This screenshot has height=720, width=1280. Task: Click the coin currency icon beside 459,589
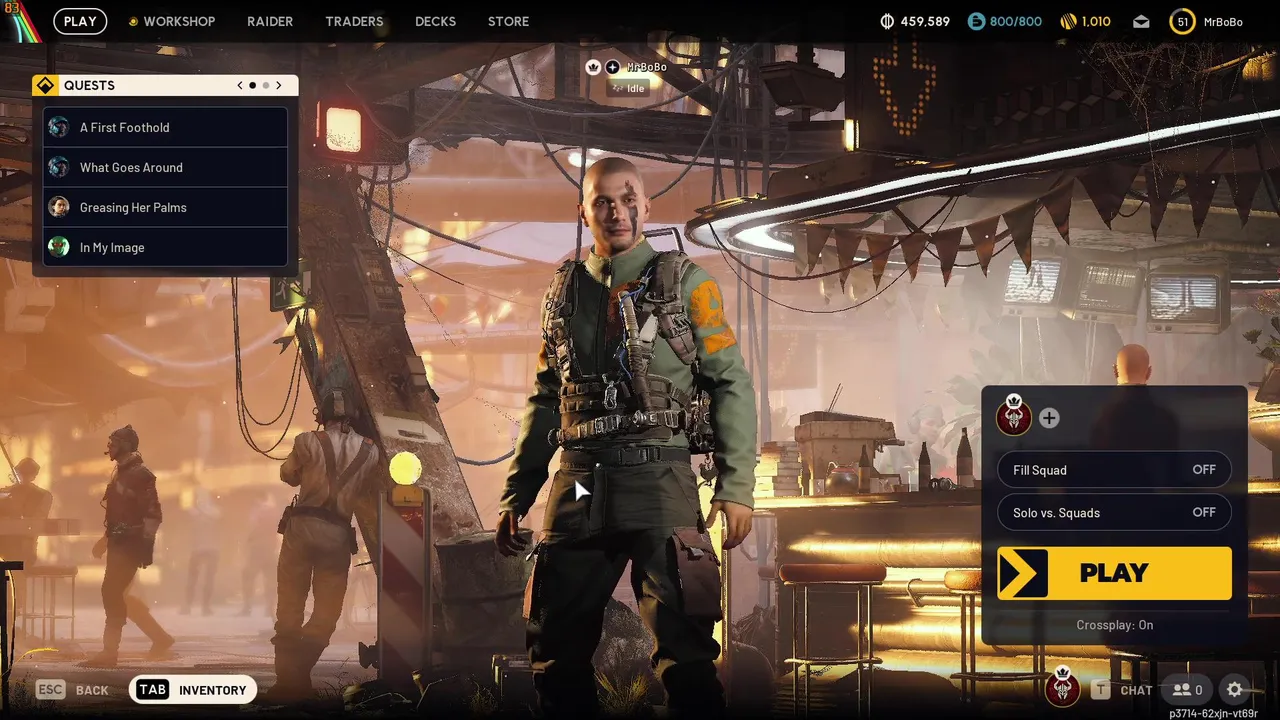tap(886, 21)
